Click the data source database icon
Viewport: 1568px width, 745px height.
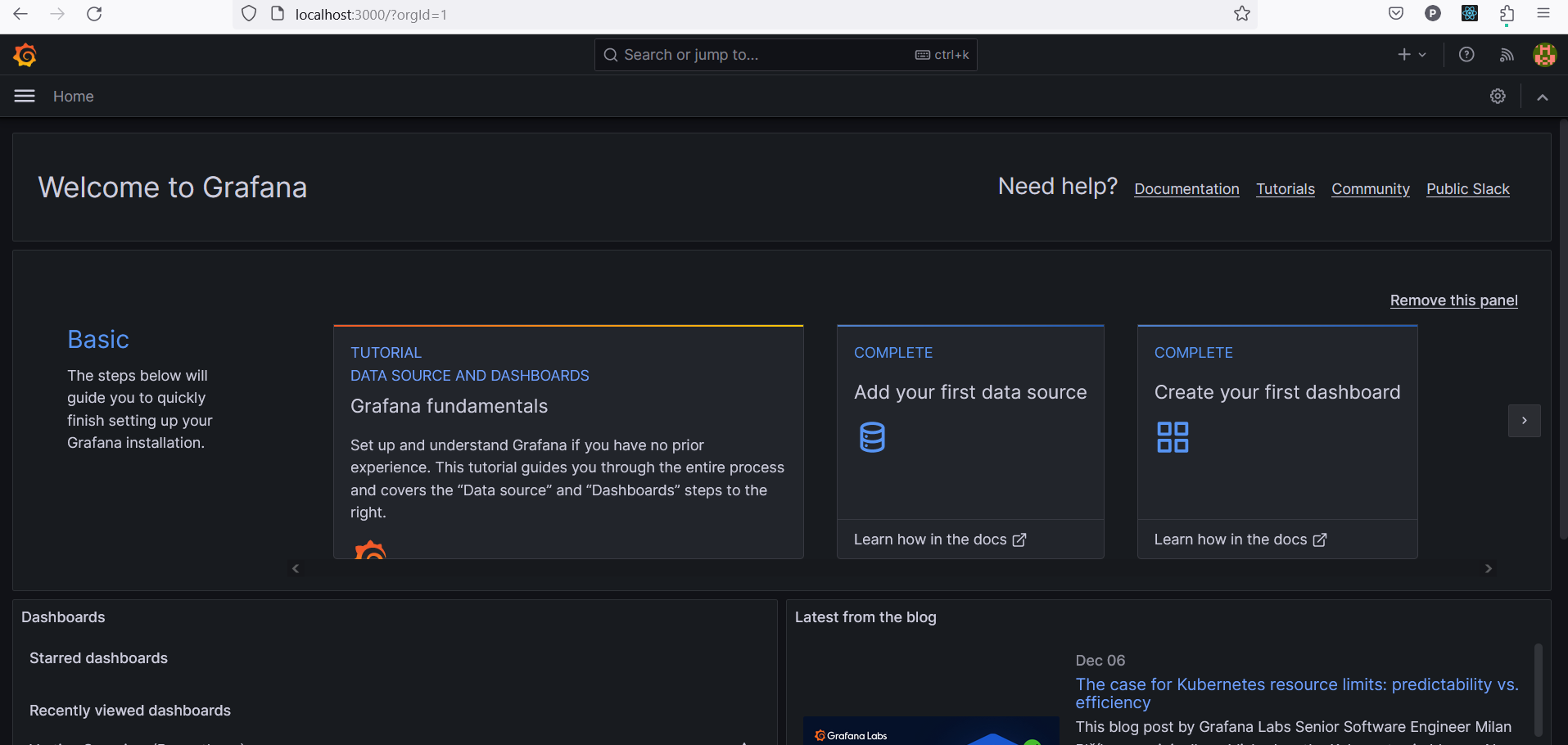(x=872, y=437)
